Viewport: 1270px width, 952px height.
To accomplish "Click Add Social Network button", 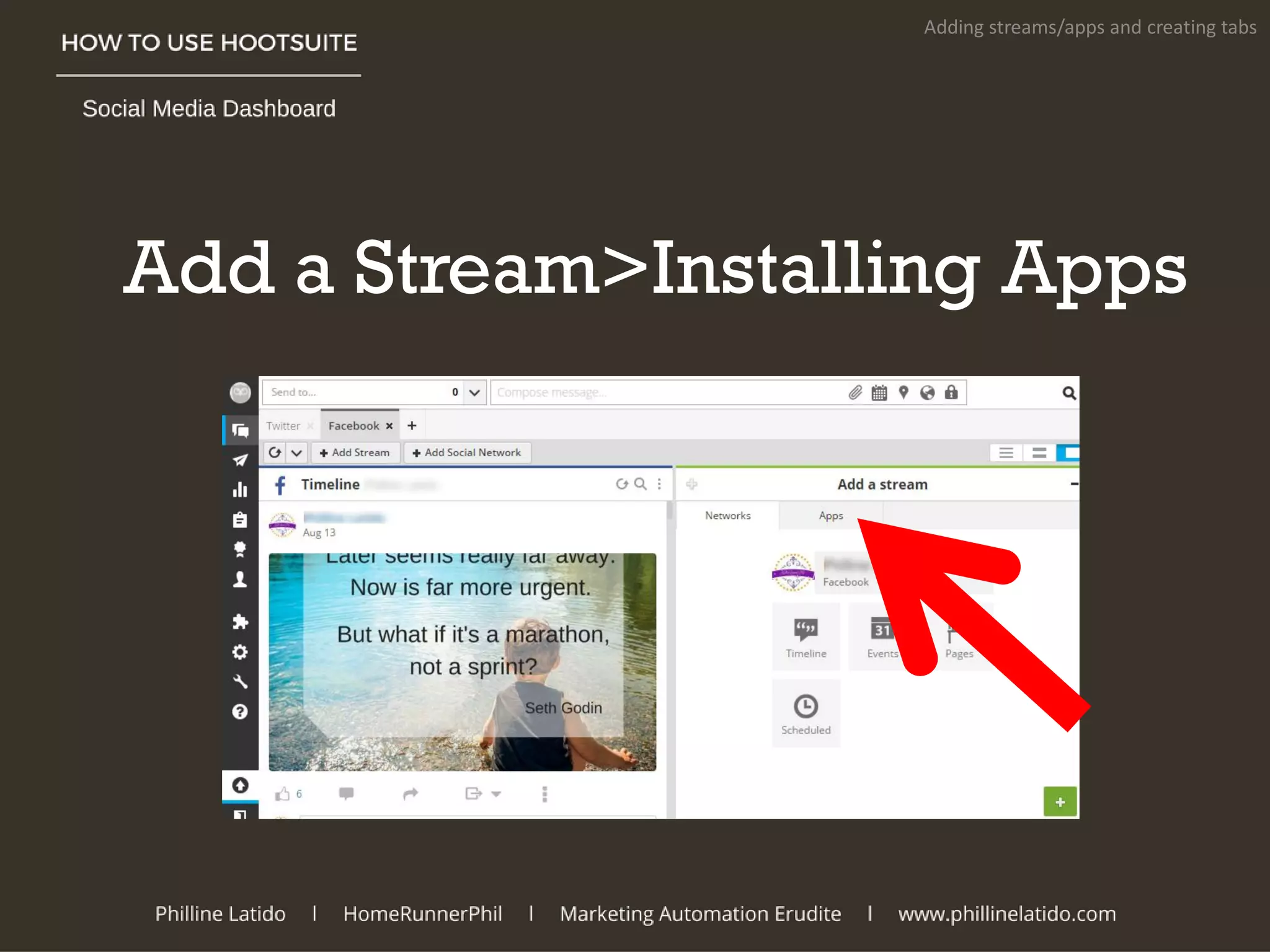I will [467, 452].
